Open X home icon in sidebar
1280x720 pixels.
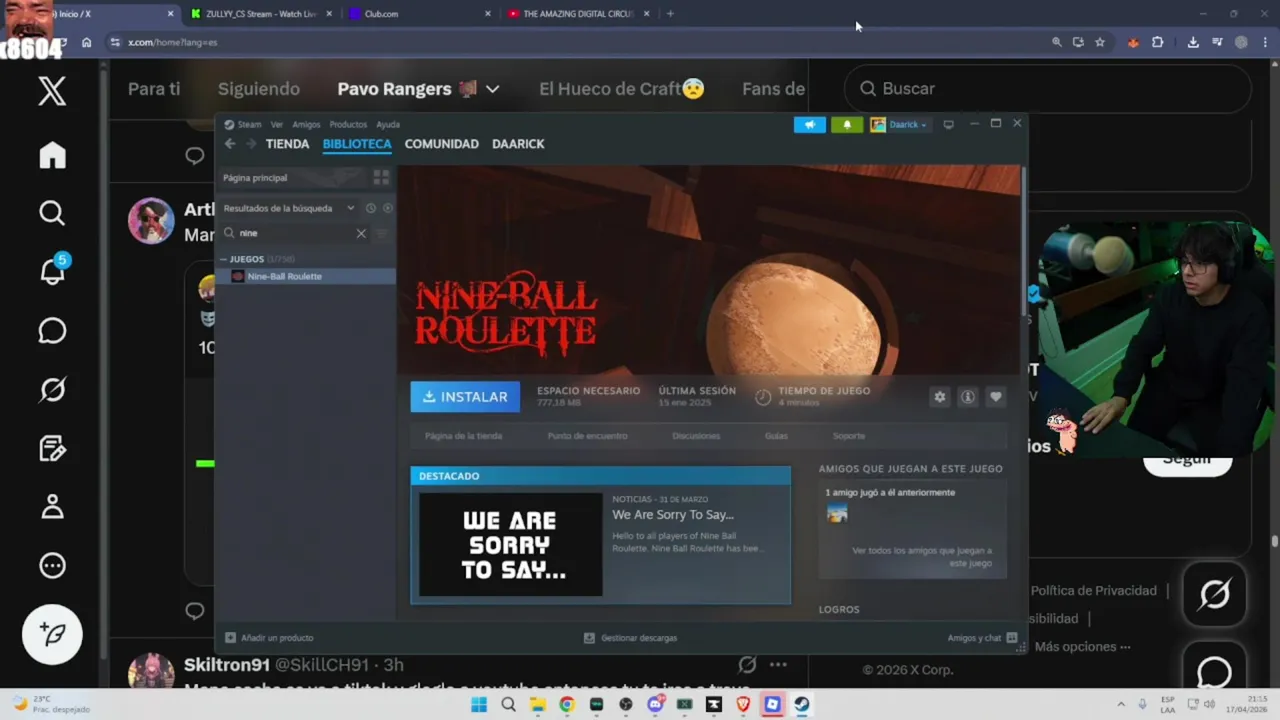52,155
